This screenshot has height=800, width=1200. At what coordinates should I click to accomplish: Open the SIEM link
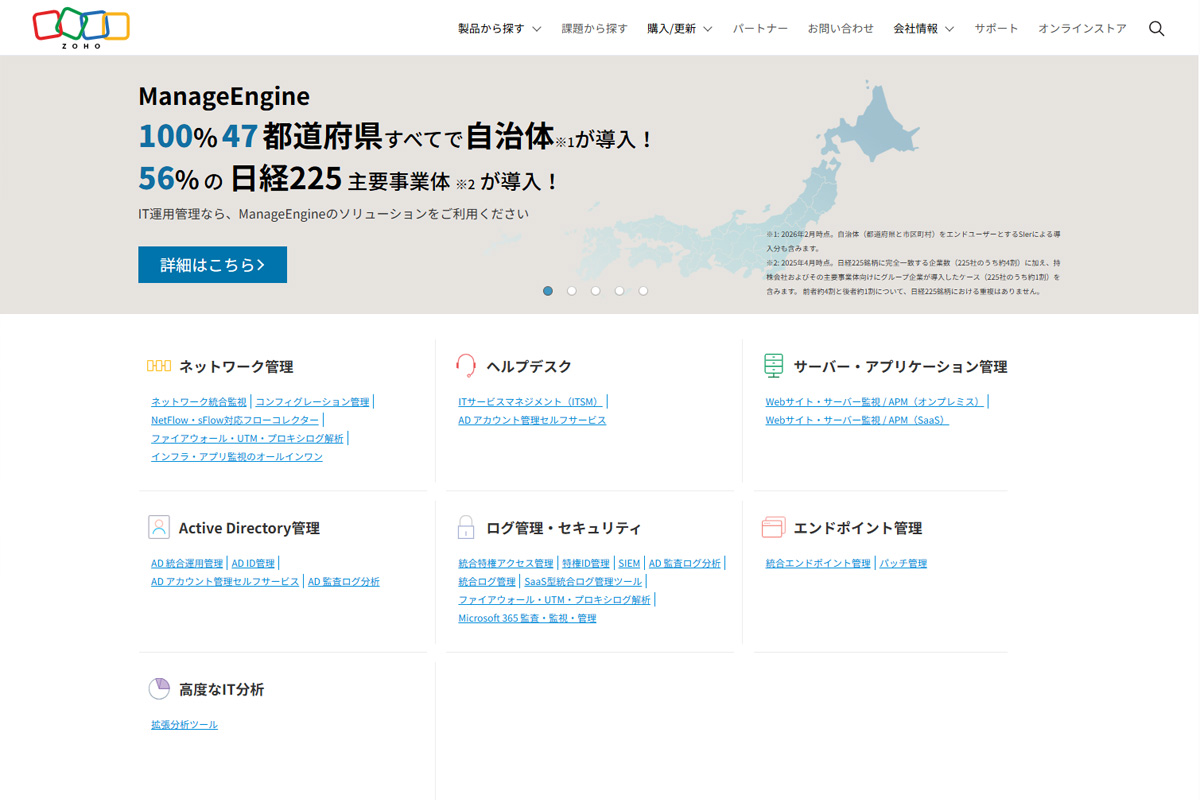pos(629,564)
